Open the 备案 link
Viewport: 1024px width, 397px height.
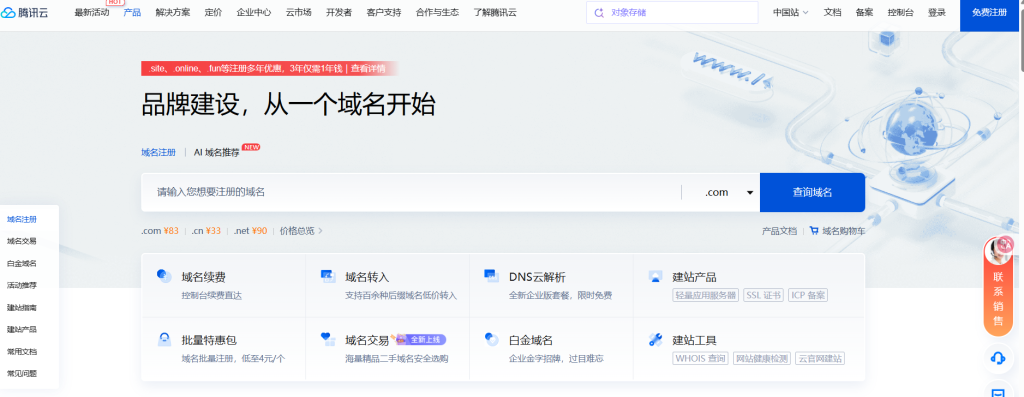tap(864, 12)
